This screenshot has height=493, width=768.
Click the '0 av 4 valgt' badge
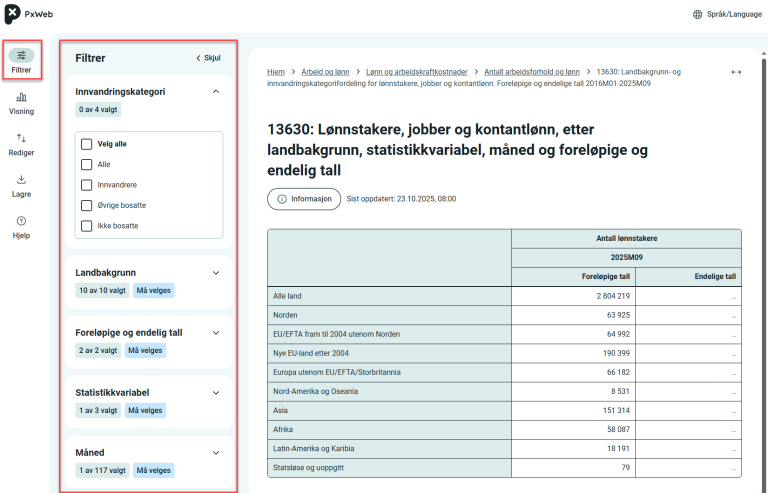coord(98,109)
